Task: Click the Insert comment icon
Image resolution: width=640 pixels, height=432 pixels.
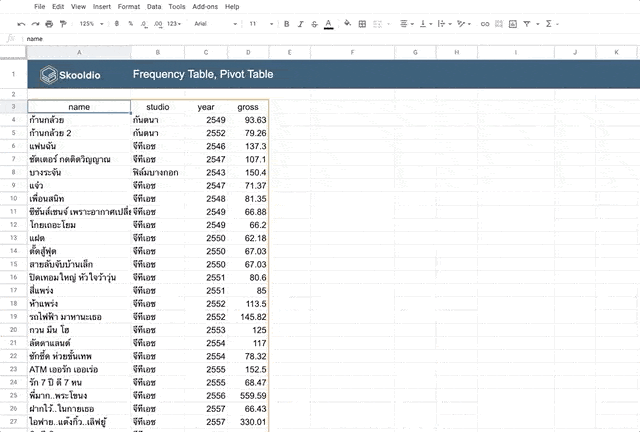Action: 499,24
